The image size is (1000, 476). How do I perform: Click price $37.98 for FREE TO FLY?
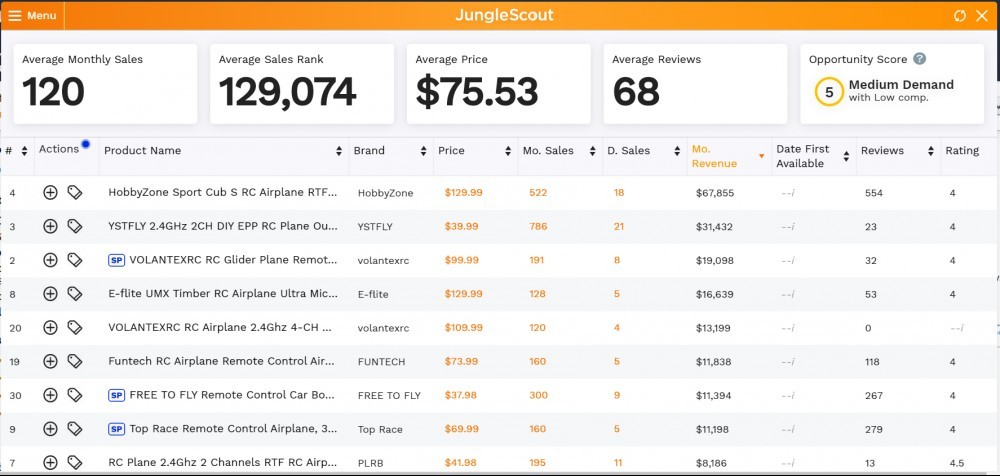click(x=461, y=395)
